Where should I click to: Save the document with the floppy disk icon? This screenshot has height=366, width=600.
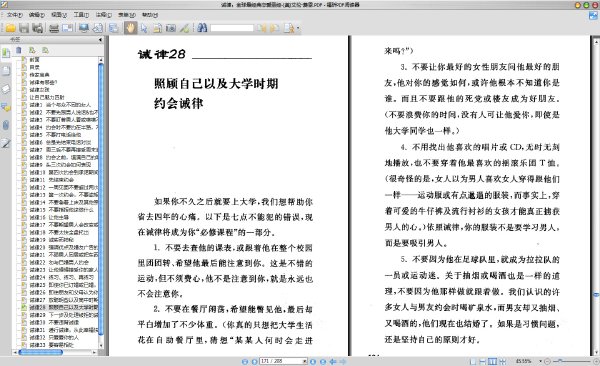click(24, 28)
